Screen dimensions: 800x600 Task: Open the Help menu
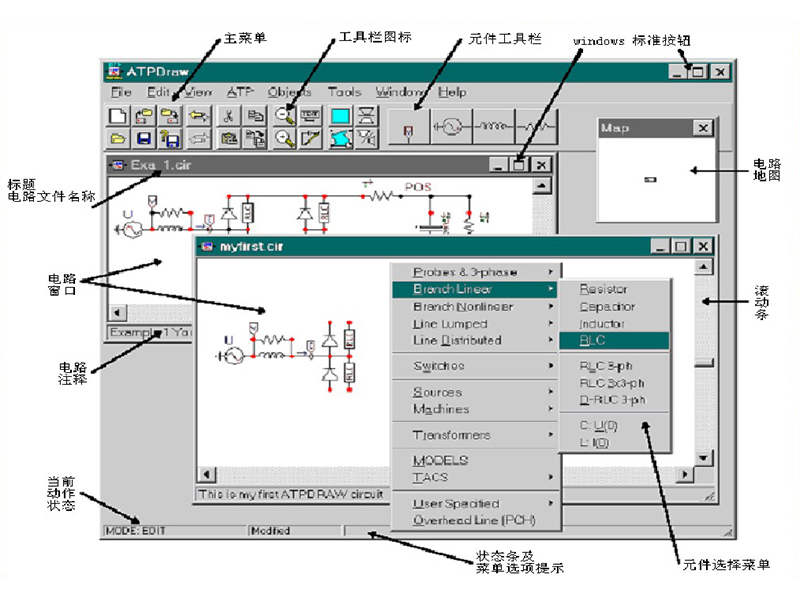tap(452, 92)
